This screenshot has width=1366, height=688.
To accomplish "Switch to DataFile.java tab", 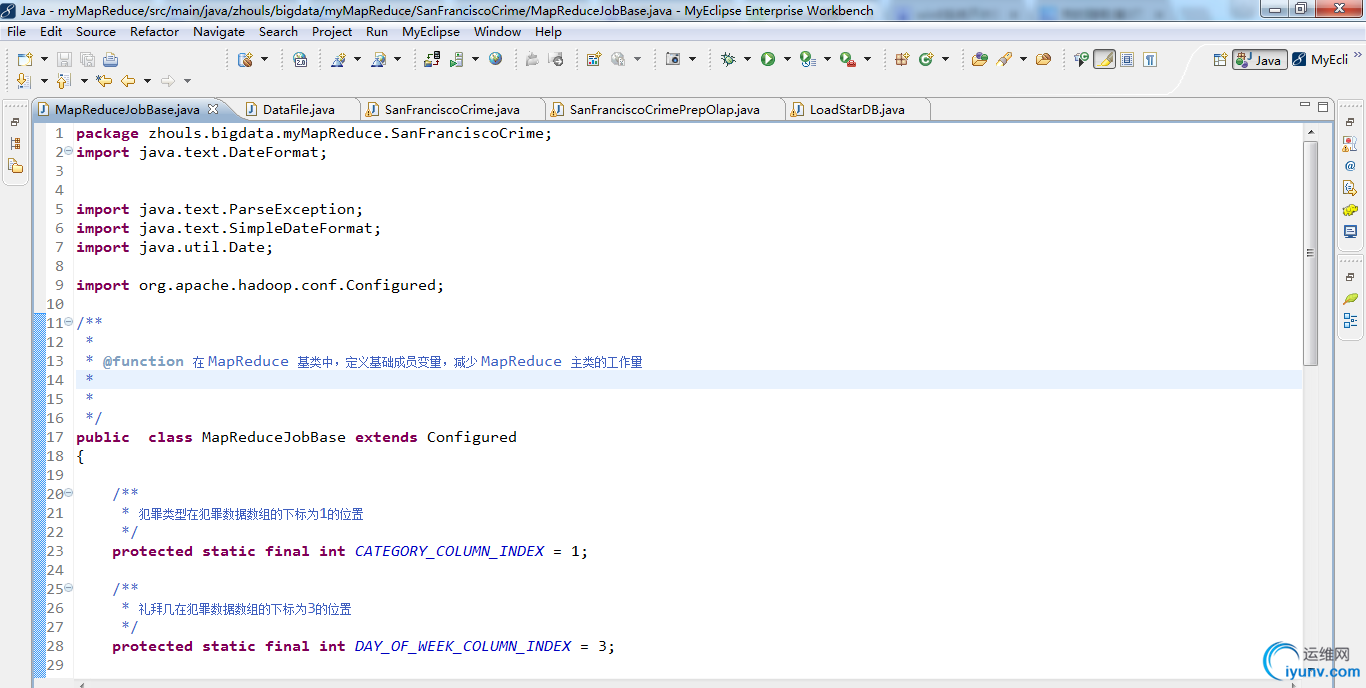I will tap(298, 109).
